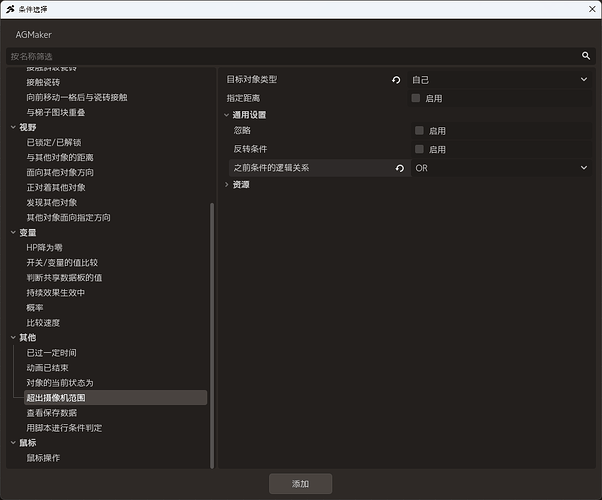Select 已过一定时间 condition

pyautogui.click(x=51, y=353)
